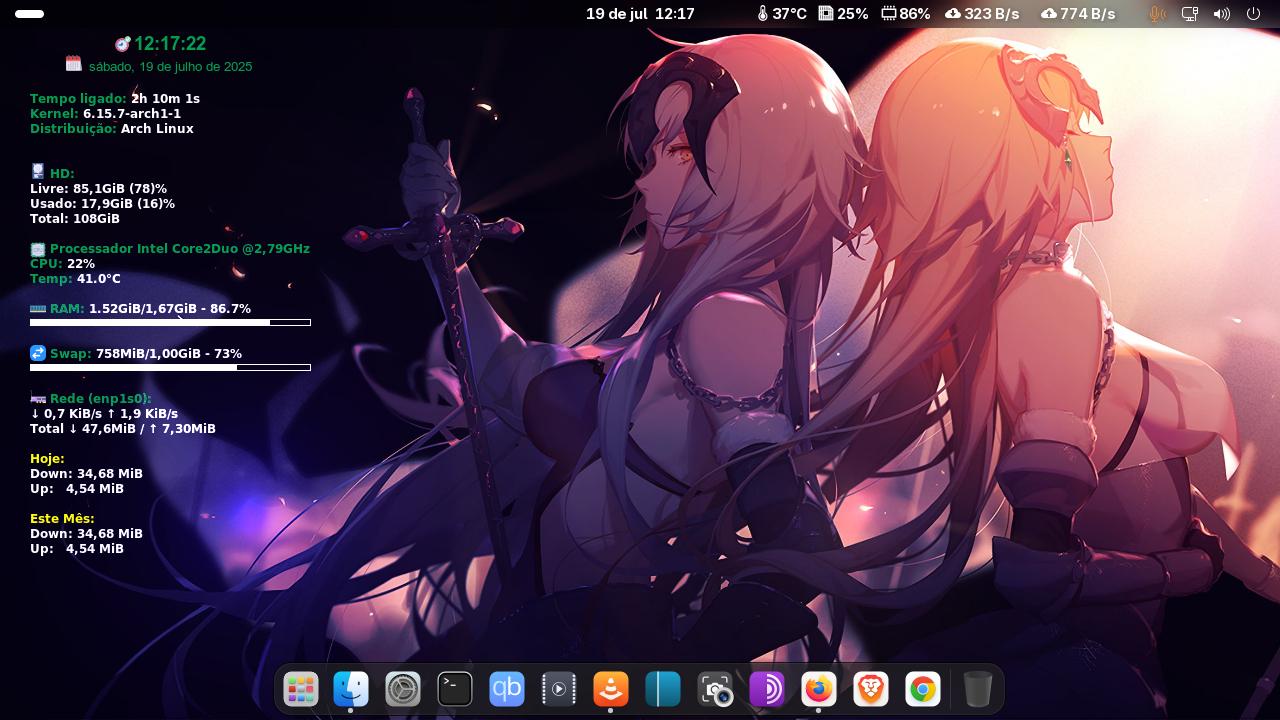The width and height of the screenshot is (1280, 720).
Task: Open the Trash in the dock
Action: coord(978,689)
